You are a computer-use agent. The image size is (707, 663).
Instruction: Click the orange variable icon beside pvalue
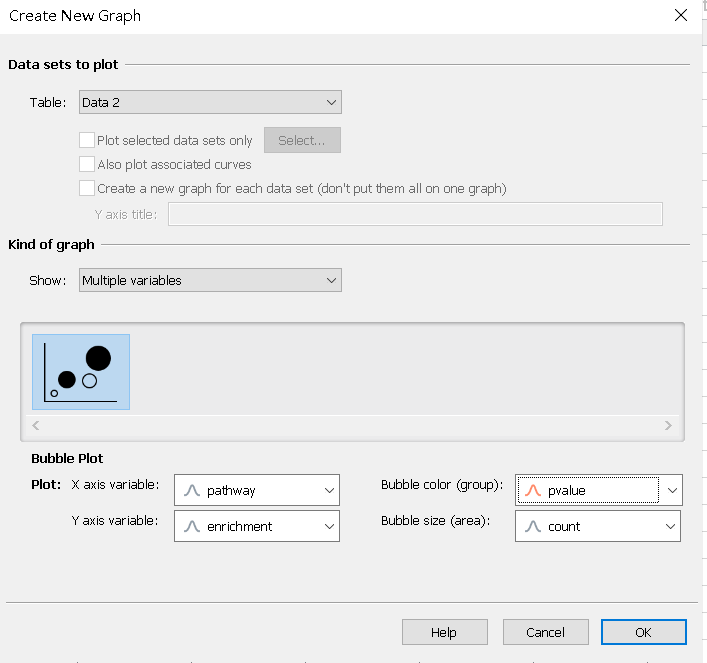(533, 490)
